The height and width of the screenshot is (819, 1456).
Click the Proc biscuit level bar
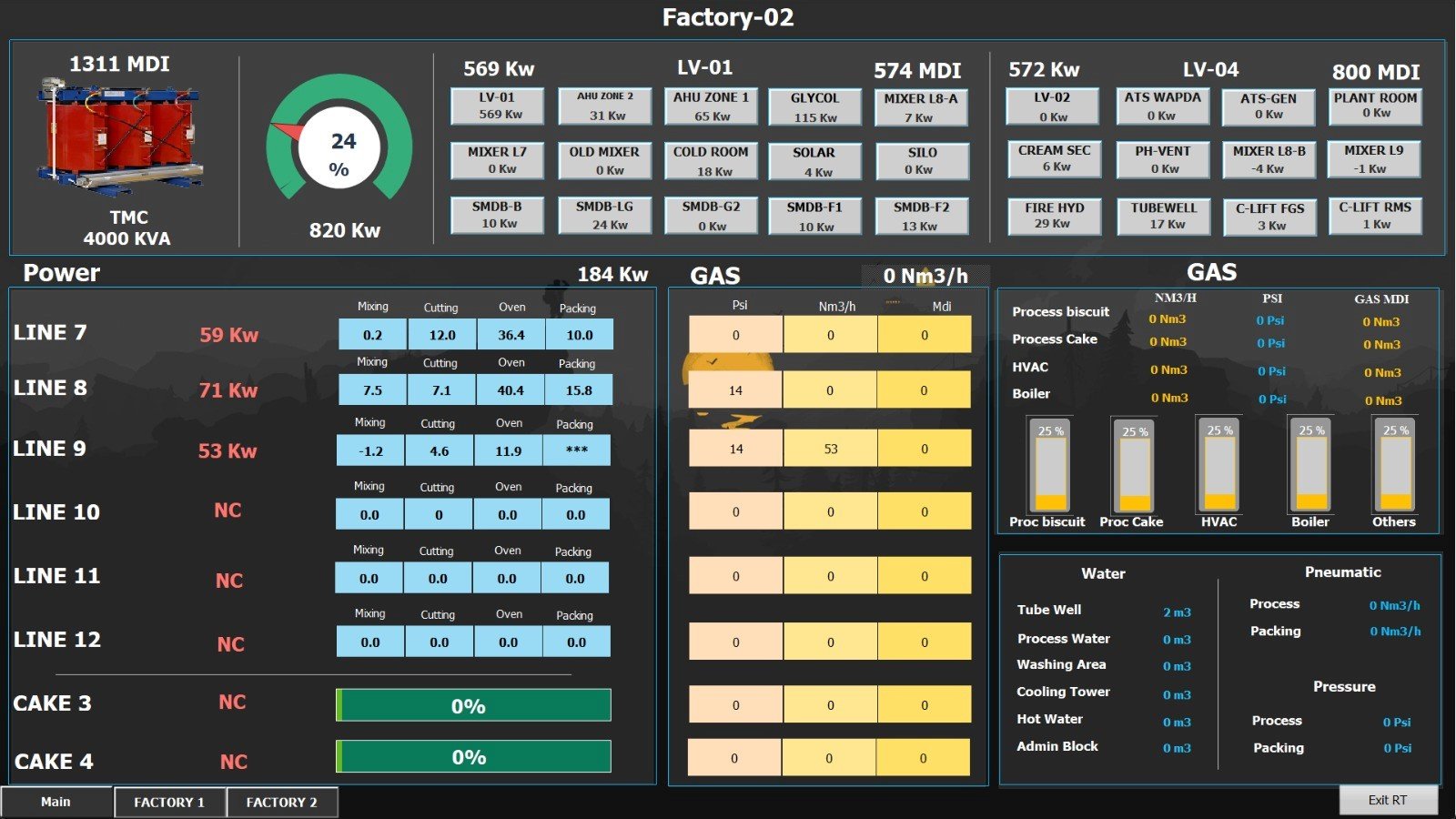click(x=1050, y=466)
